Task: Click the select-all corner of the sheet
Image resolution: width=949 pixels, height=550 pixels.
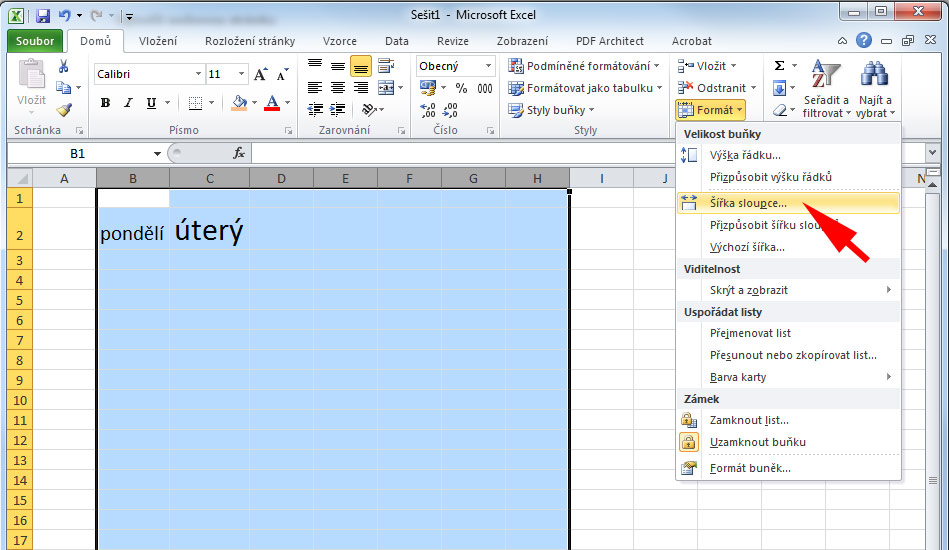Action: click(x=20, y=178)
